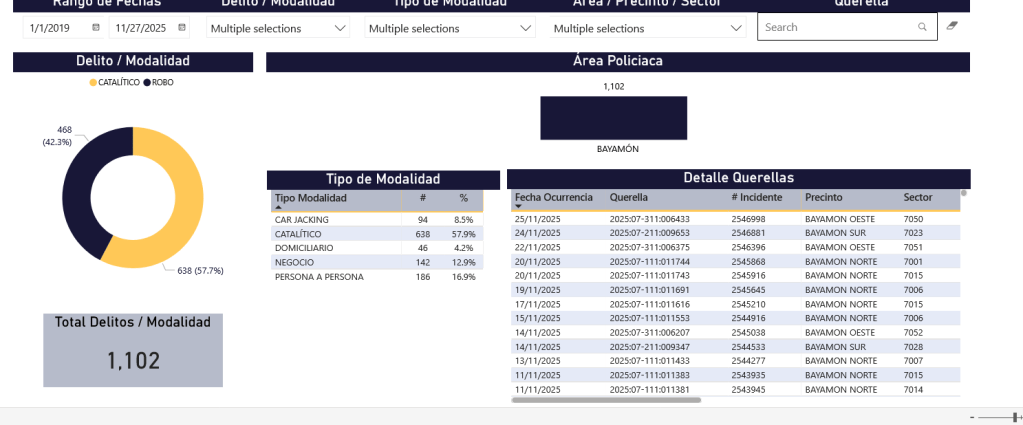This screenshot has height=425, width=1023.
Task: Sort by the Fecha Ocurrencia arrow
Action: point(518,207)
